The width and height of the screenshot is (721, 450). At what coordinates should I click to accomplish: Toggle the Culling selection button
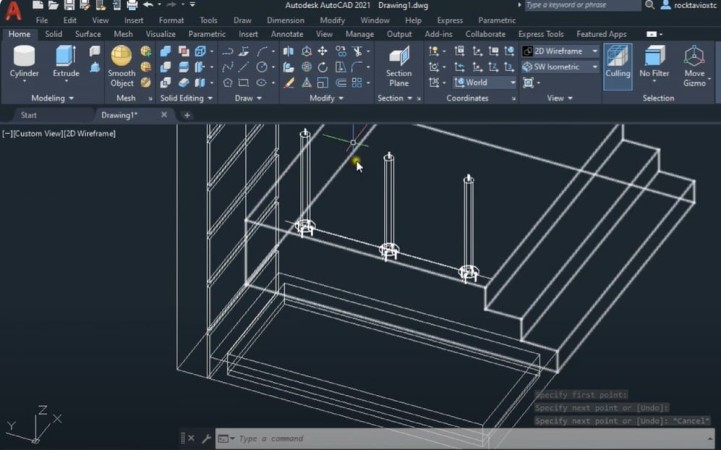(617, 66)
